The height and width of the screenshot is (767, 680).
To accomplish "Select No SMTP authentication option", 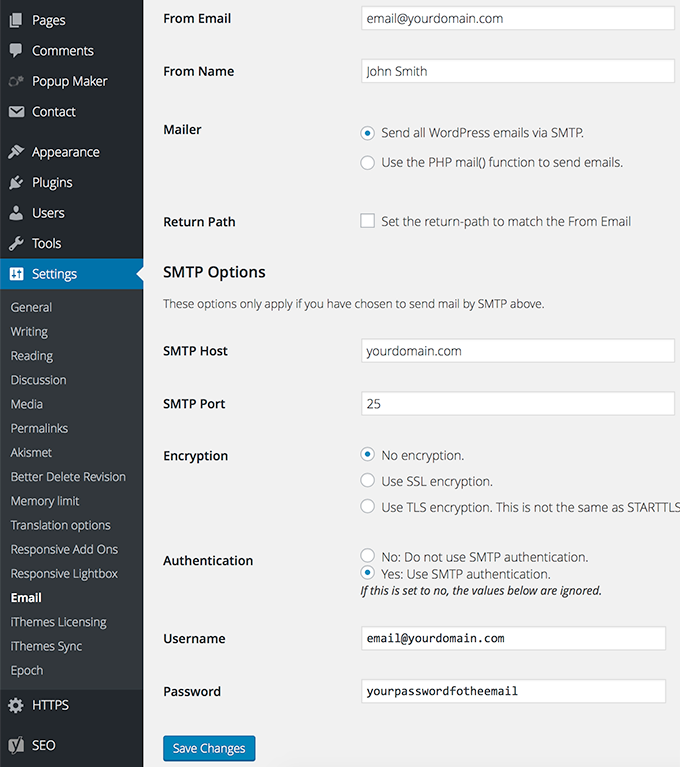I will (x=367, y=556).
